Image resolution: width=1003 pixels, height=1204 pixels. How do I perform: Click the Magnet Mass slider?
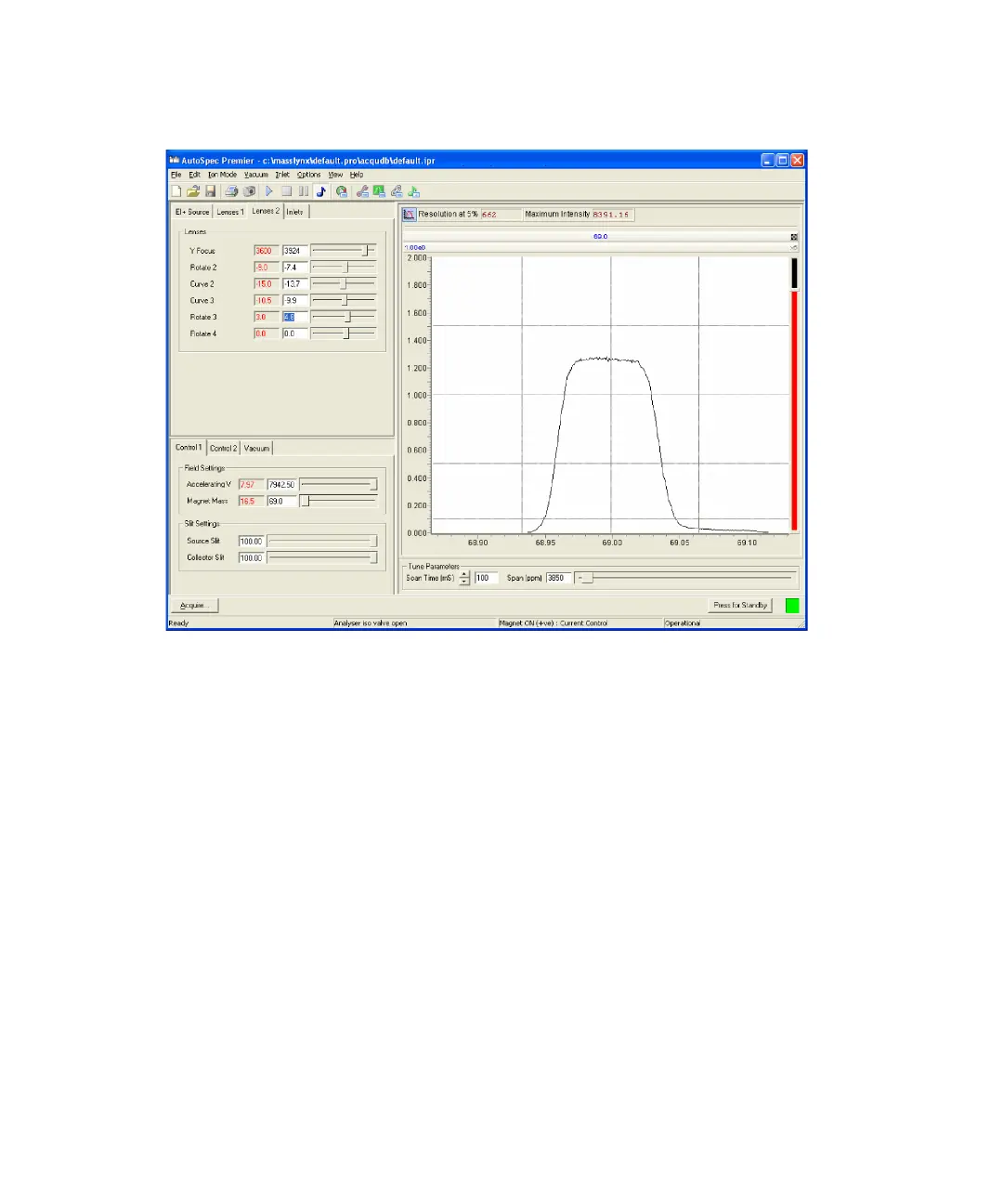click(x=339, y=501)
